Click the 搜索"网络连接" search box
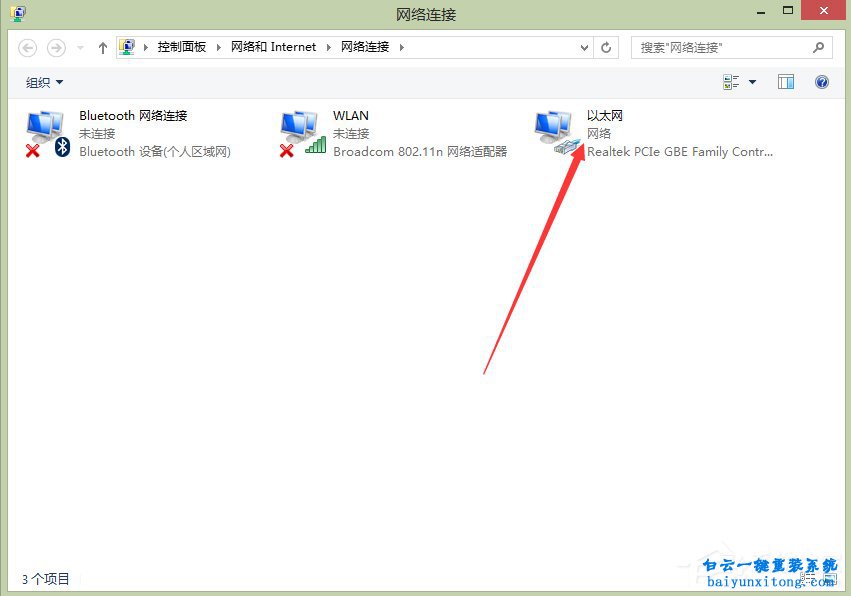 [x=720, y=47]
